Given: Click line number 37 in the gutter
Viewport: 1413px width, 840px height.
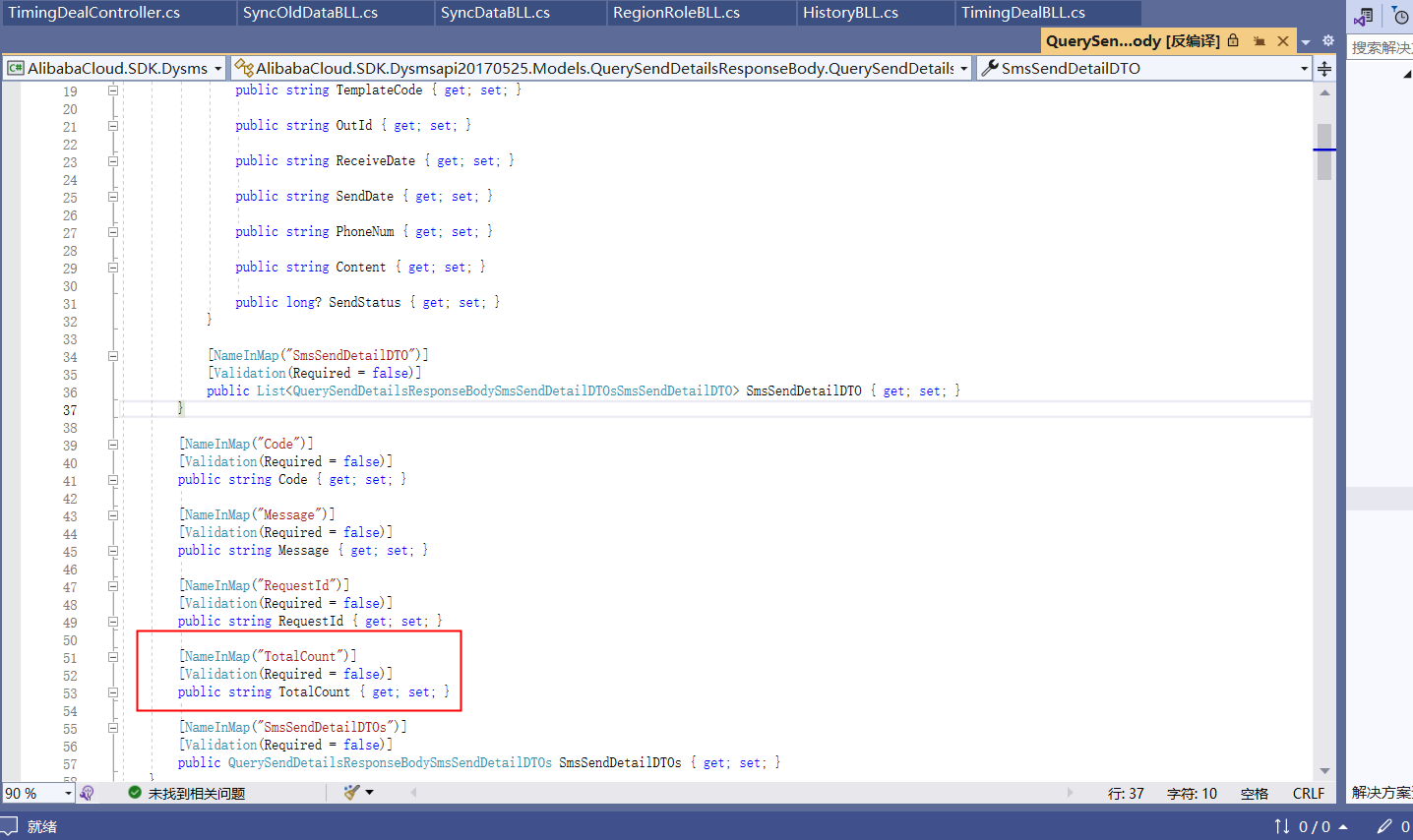Looking at the screenshot, I should (x=70, y=410).
